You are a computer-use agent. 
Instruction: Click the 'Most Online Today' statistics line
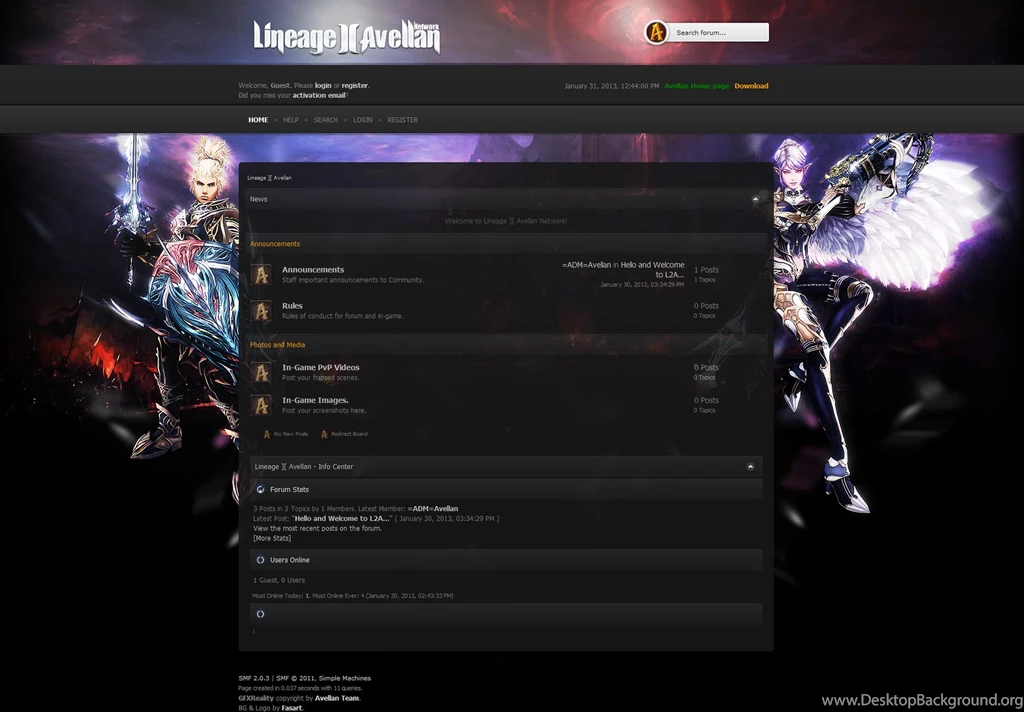click(x=353, y=596)
